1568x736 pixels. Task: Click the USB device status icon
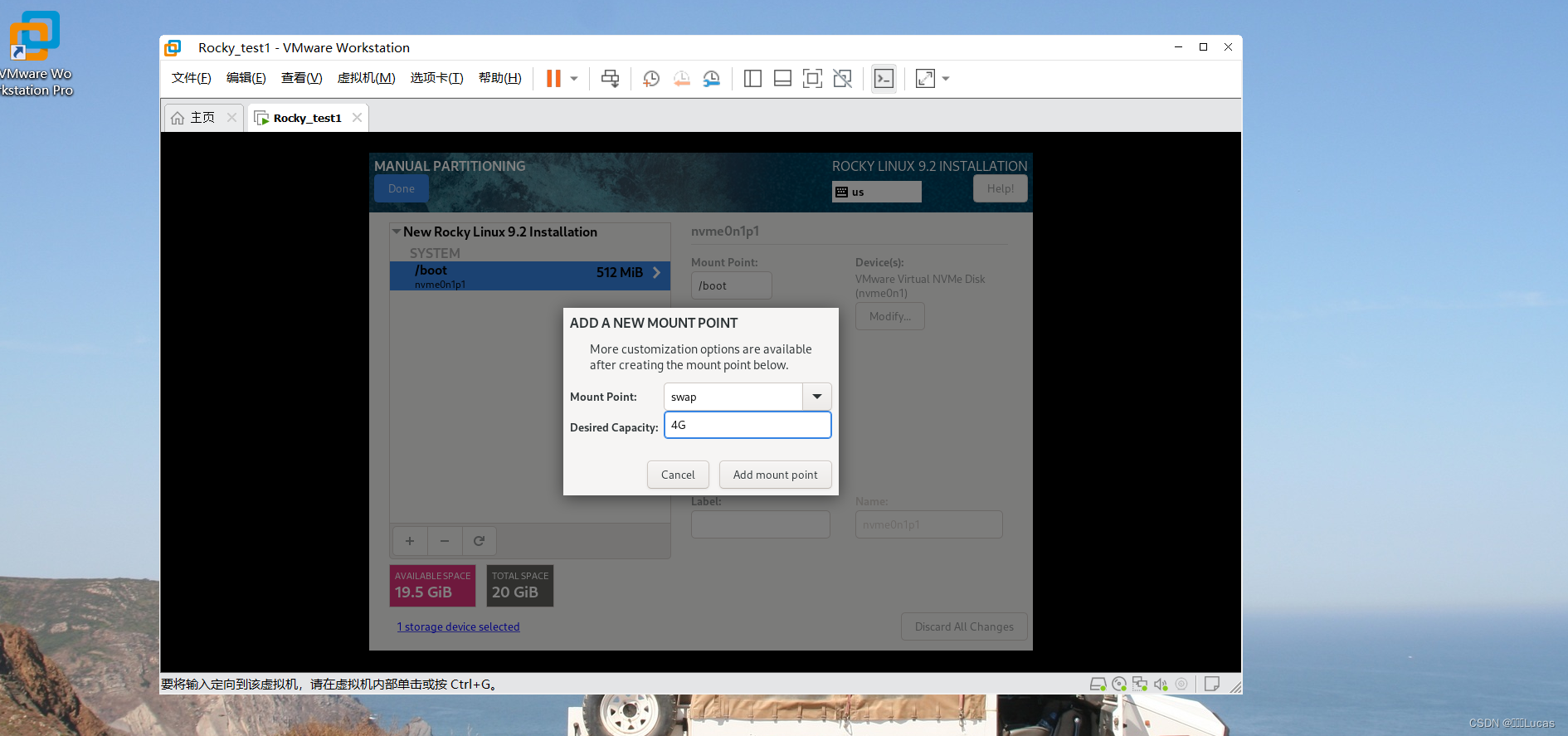click(x=1181, y=684)
